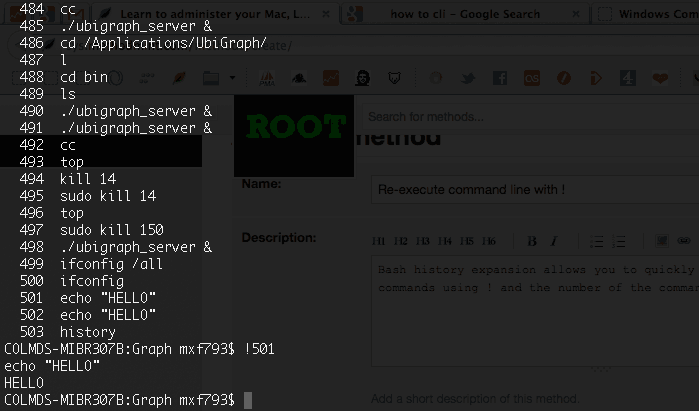Screen dimensions: 699x411
Task: Close the 'how to cli - Google Search' tab
Action: [x=576, y=14]
